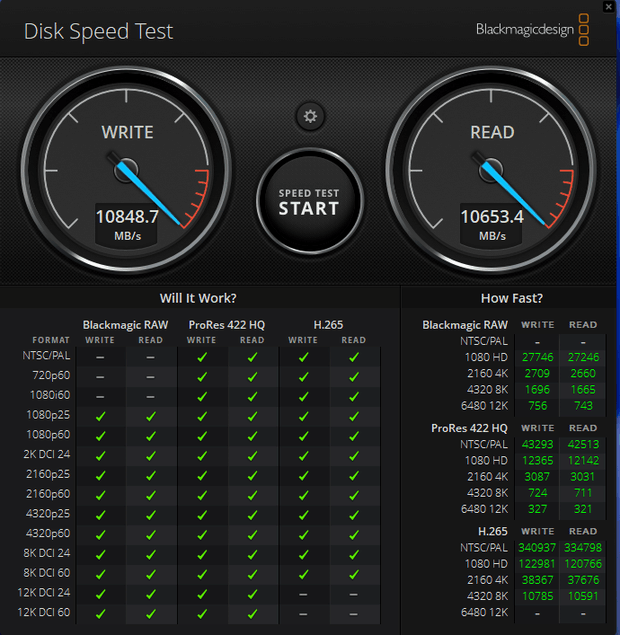Click H.265 1080 HD read value 120766
This screenshot has height=635, width=620.
point(583,564)
